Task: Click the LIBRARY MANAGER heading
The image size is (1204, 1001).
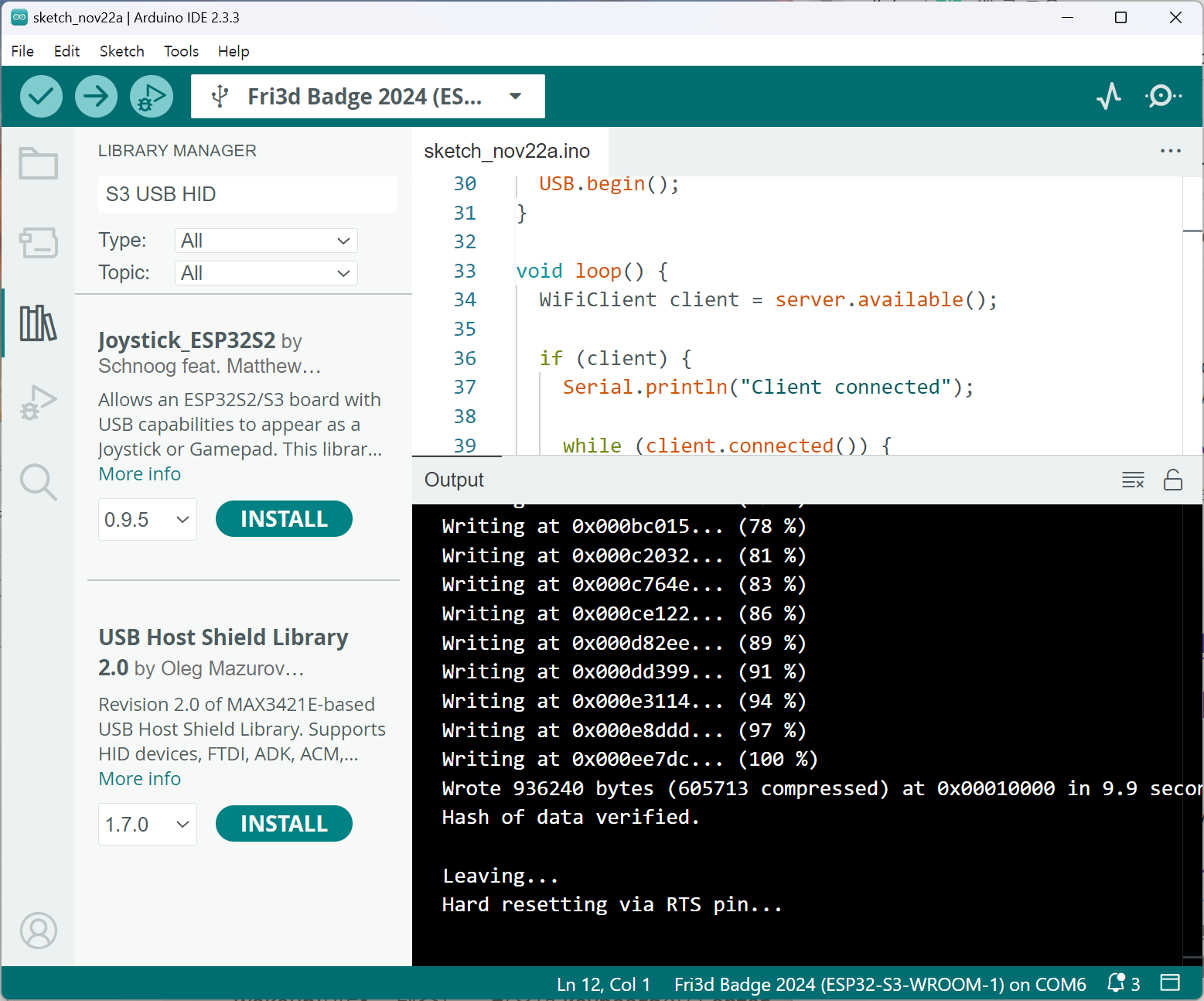Action: (177, 151)
